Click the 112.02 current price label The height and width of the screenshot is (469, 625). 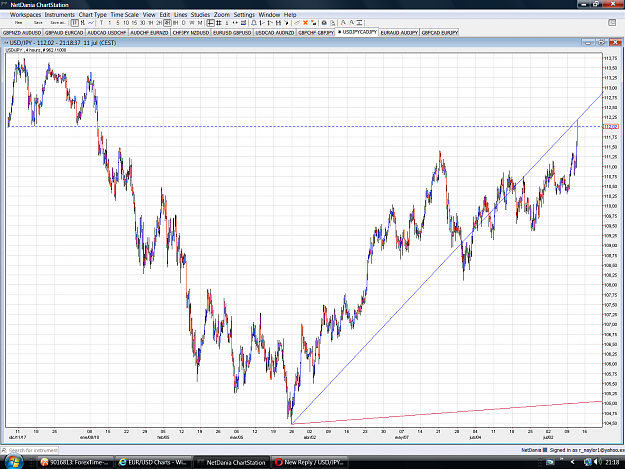611,127
